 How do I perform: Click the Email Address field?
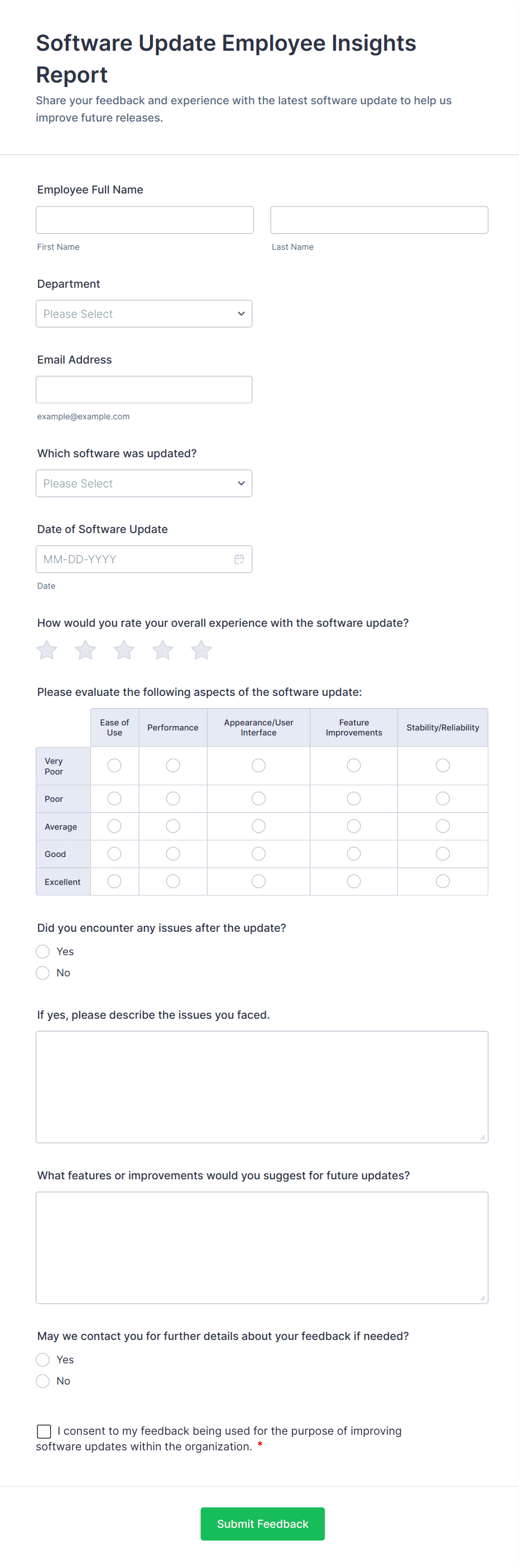[x=144, y=389]
